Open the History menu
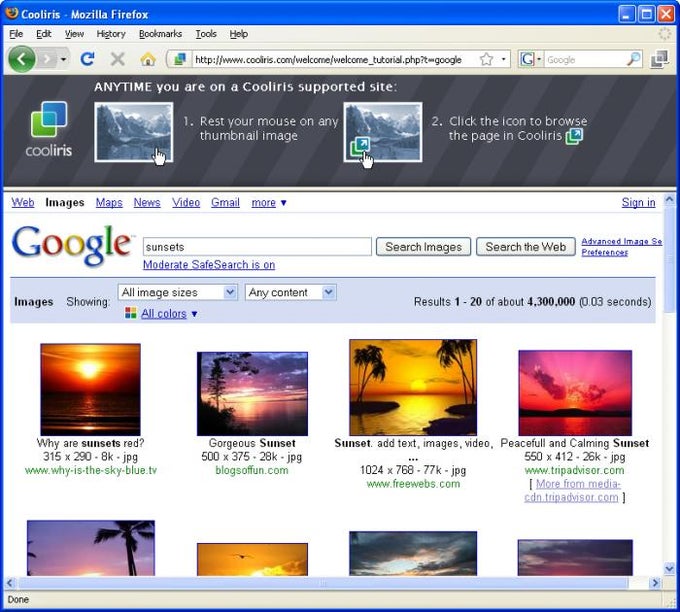 click(111, 34)
